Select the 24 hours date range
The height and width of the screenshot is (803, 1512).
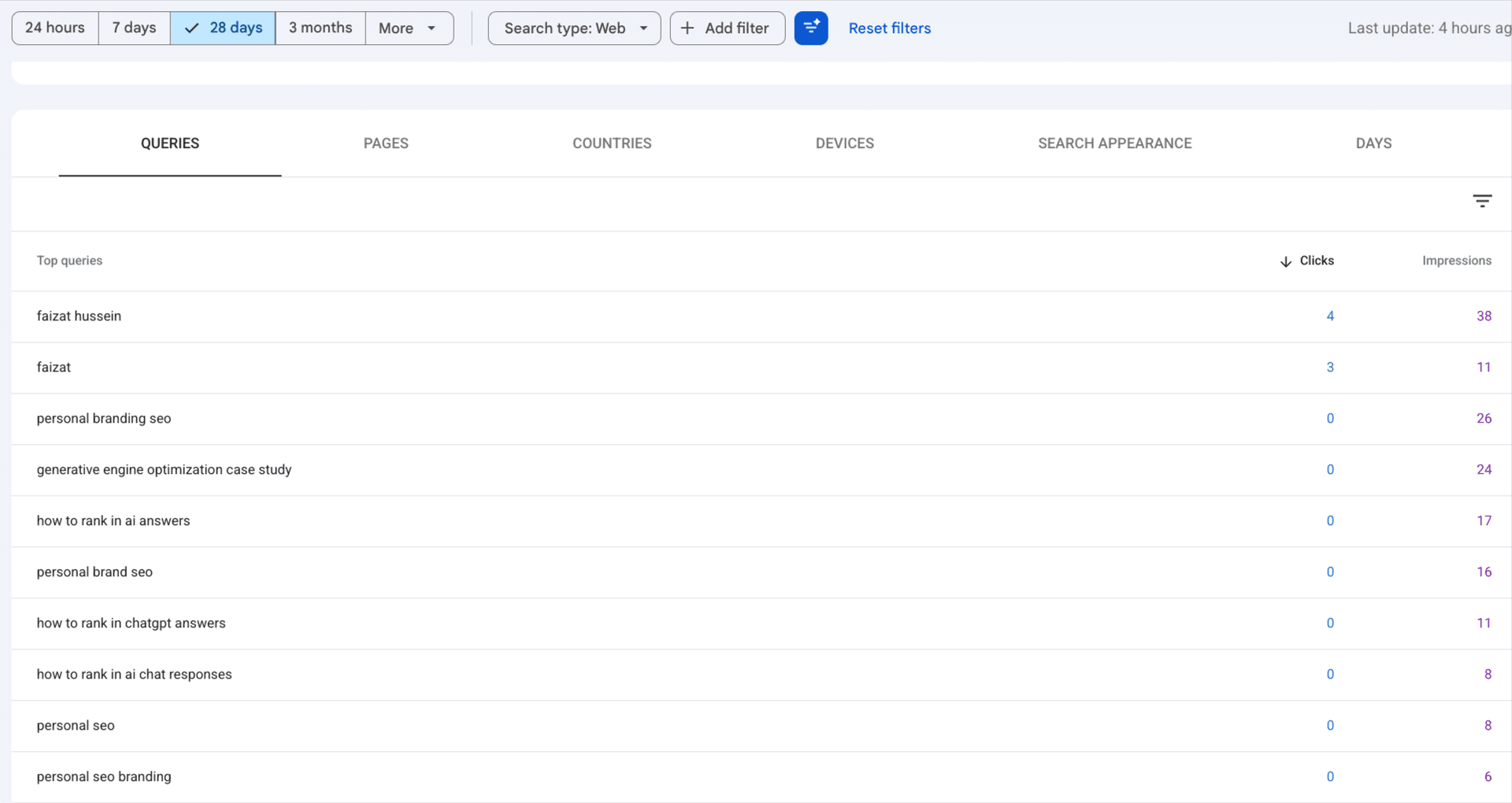pos(55,28)
